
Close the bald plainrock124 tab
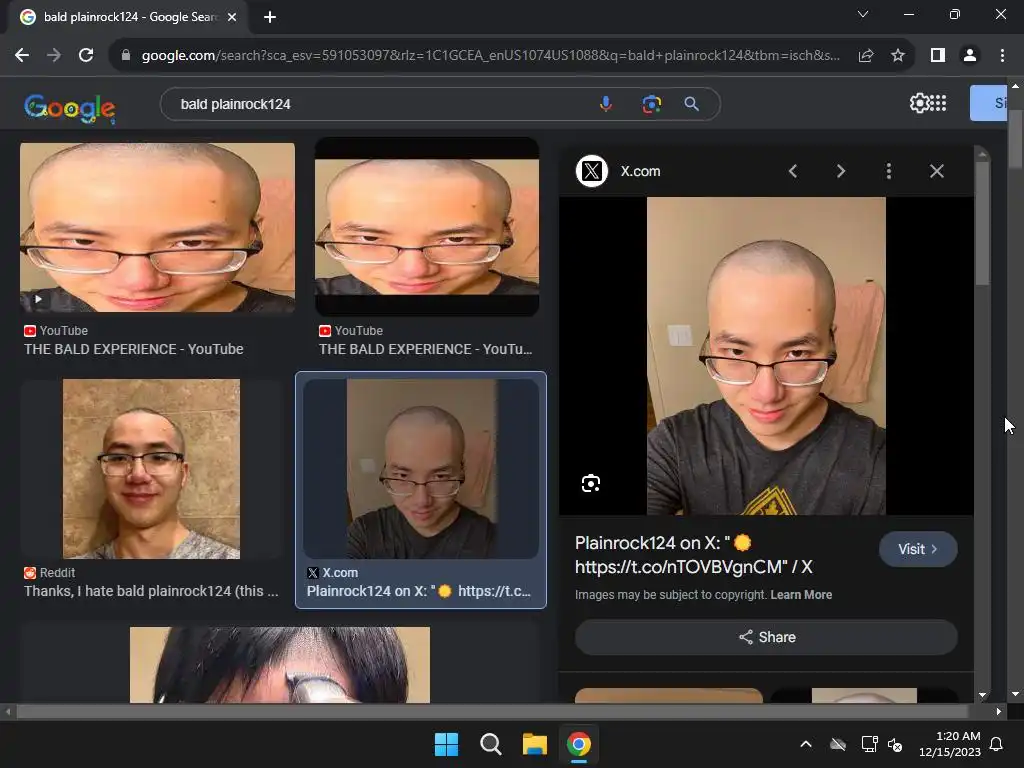(x=232, y=17)
